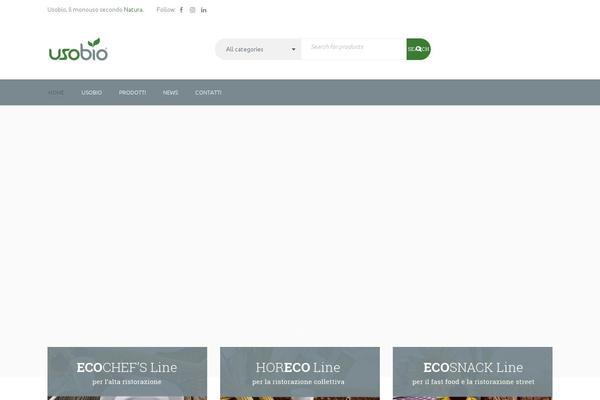The width and height of the screenshot is (600, 400).
Task: Click 'Usobio, il monouso secondo Natura' tagline
Action: click(x=95, y=10)
